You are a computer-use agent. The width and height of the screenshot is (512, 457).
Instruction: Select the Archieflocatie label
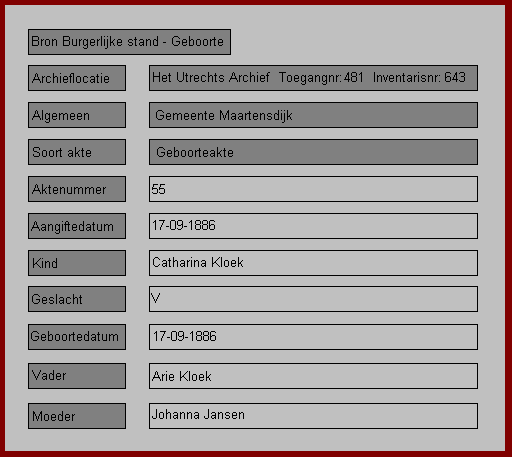tap(77, 78)
